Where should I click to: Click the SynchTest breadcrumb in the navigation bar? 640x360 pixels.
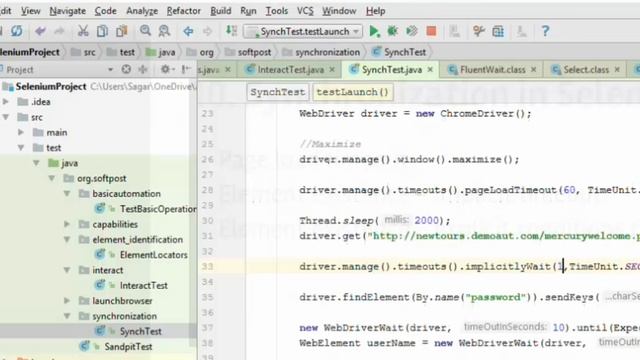pyautogui.click(x=400, y=52)
